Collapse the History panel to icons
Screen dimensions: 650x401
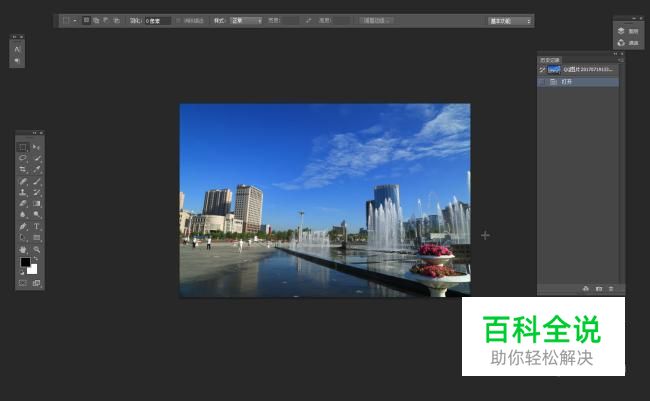point(615,53)
